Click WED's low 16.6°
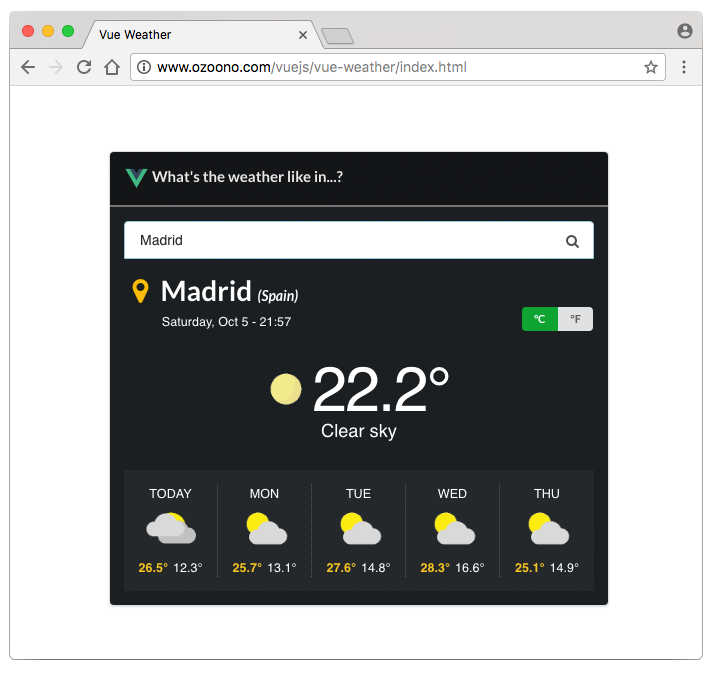This screenshot has width=713, height=675. pos(470,568)
